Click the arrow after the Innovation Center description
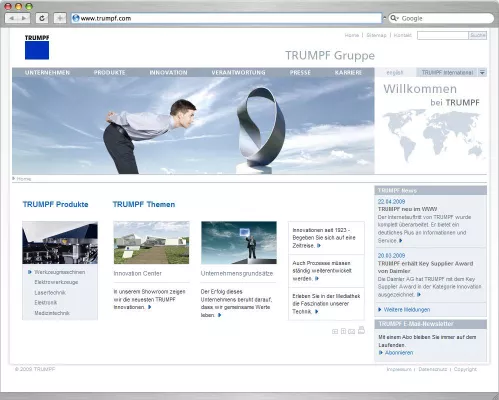This screenshot has width=499, height=400. point(150,307)
